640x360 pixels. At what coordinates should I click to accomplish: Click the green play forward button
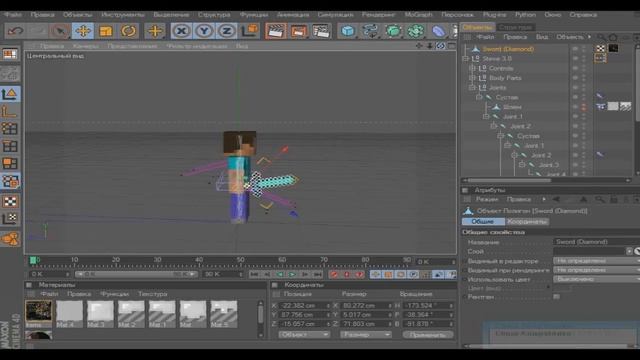tap(292, 274)
